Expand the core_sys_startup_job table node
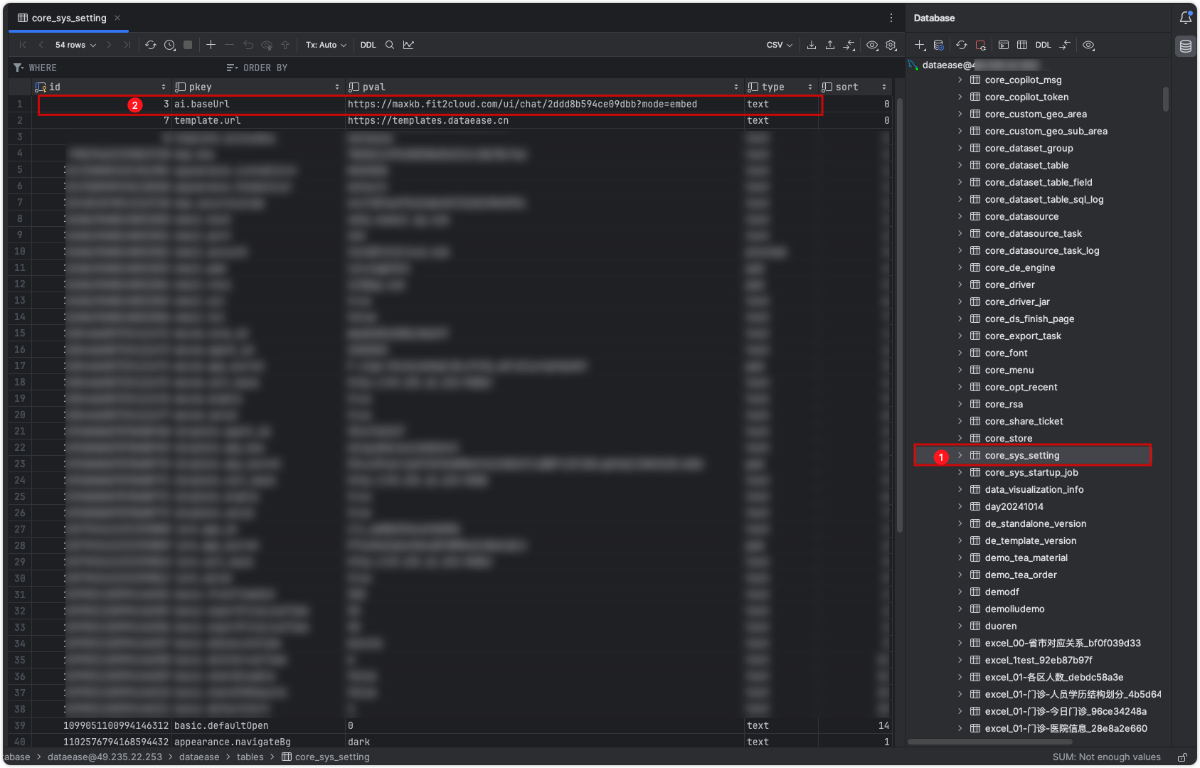 coord(960,472)
